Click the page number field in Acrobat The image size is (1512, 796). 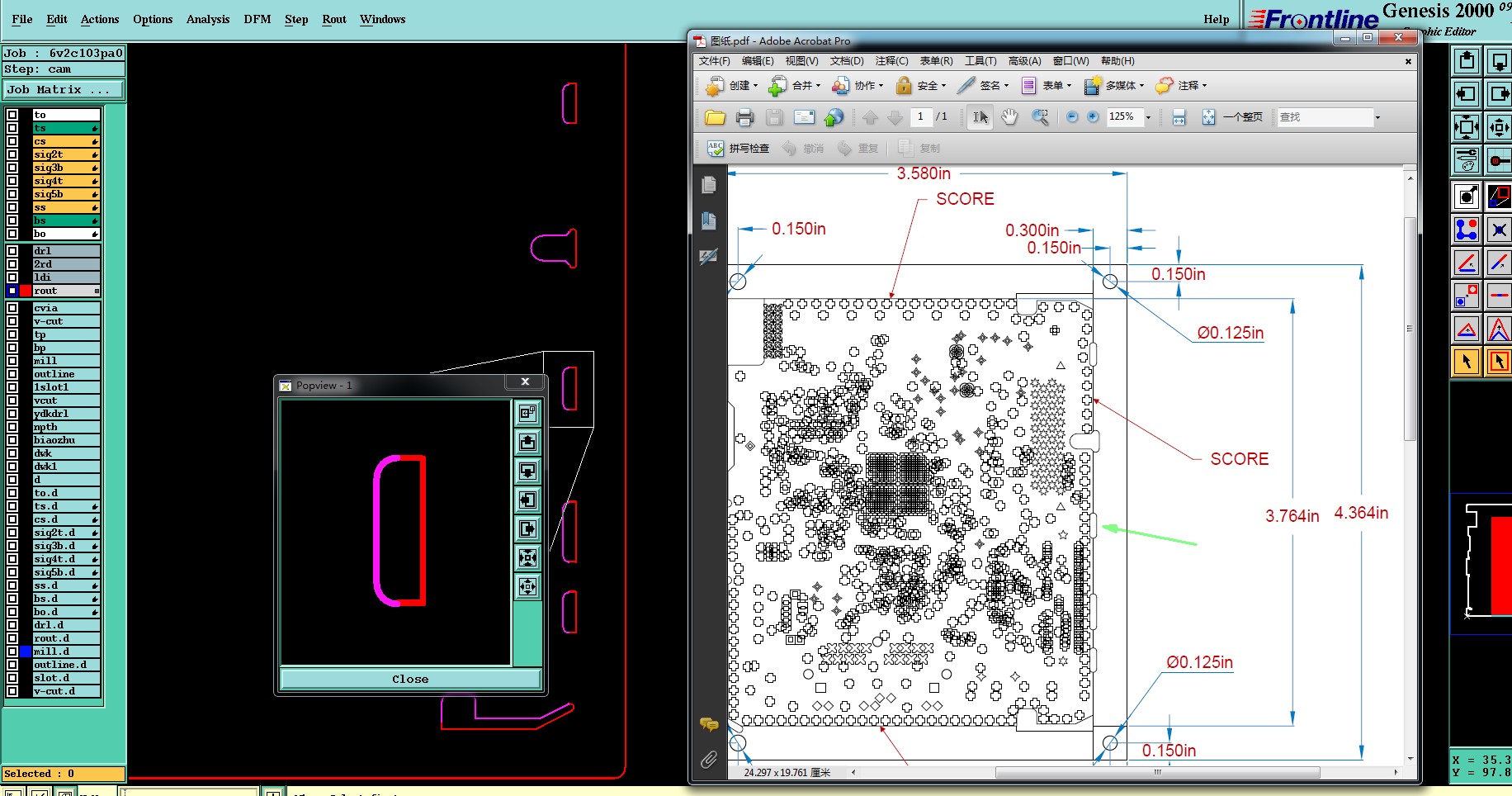920,117
